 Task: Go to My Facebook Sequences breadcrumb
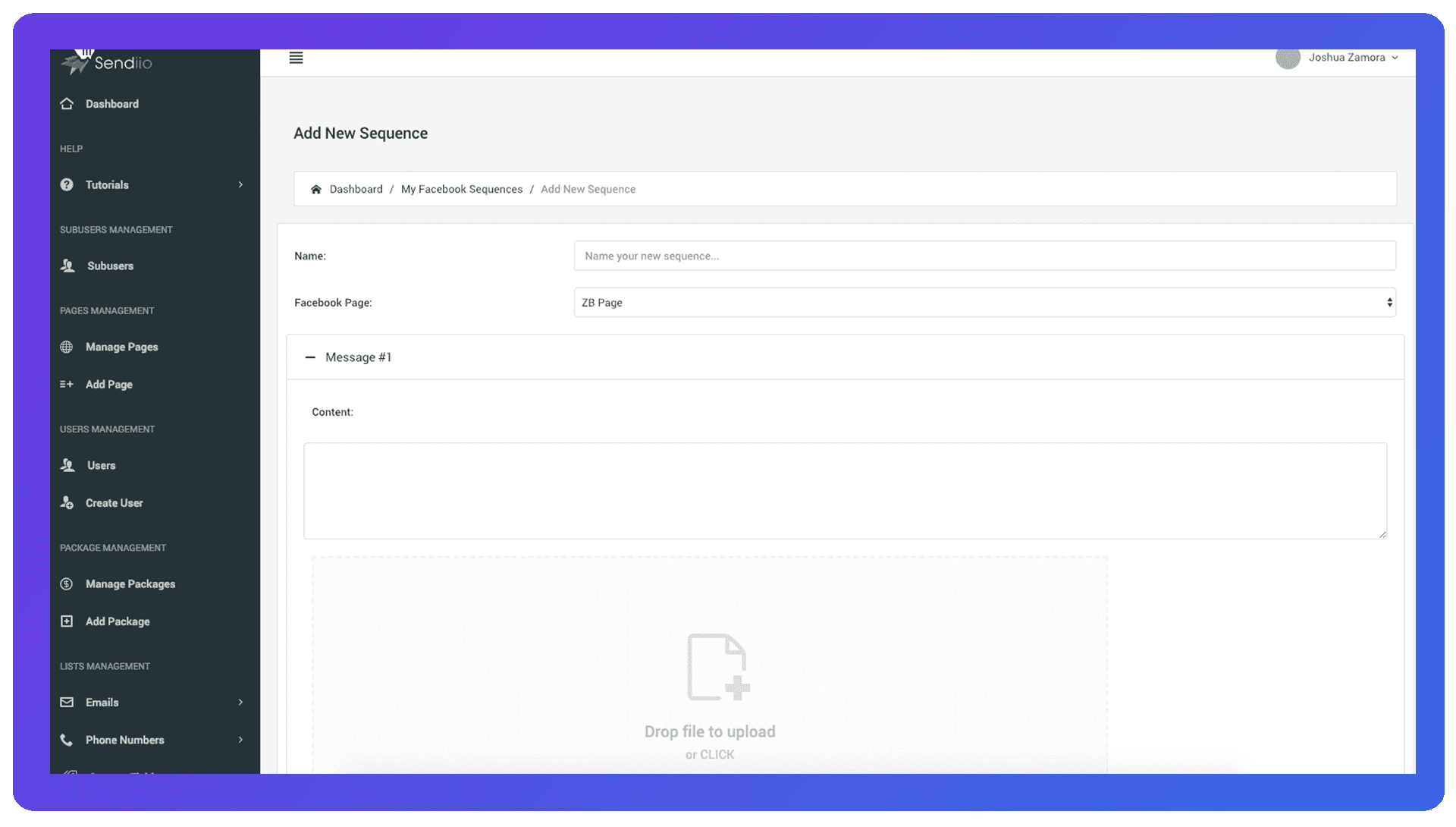pyautogui.click(x=461, y=190)
